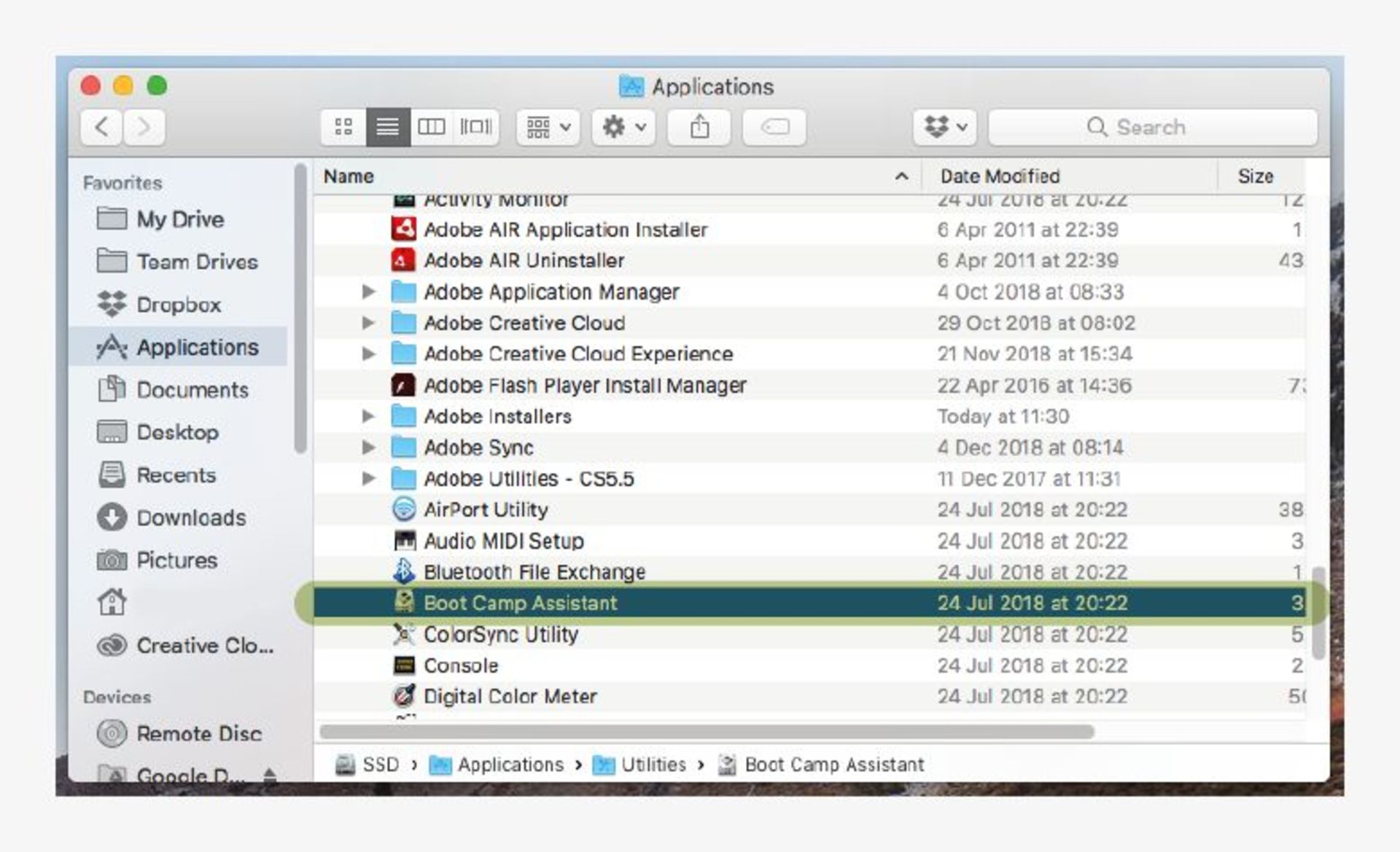Screen dimensions: 1400x852
Task: Click the horizontal scrollbar of file list
Action: [707, 731]
